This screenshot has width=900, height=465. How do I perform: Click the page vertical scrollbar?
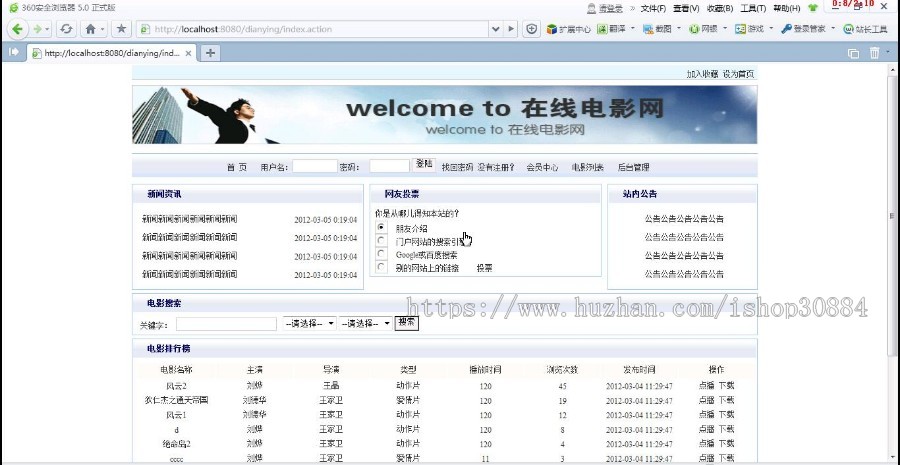coord(892,216)
